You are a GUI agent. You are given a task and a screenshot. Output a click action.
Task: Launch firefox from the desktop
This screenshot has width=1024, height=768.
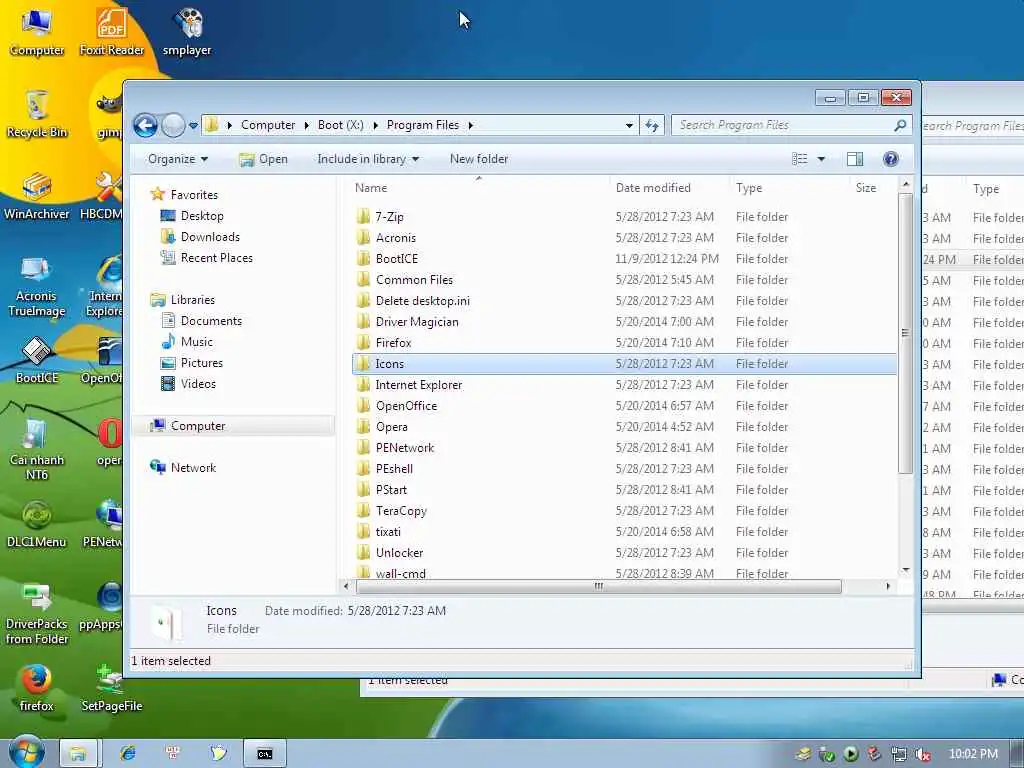pos(37,688)
